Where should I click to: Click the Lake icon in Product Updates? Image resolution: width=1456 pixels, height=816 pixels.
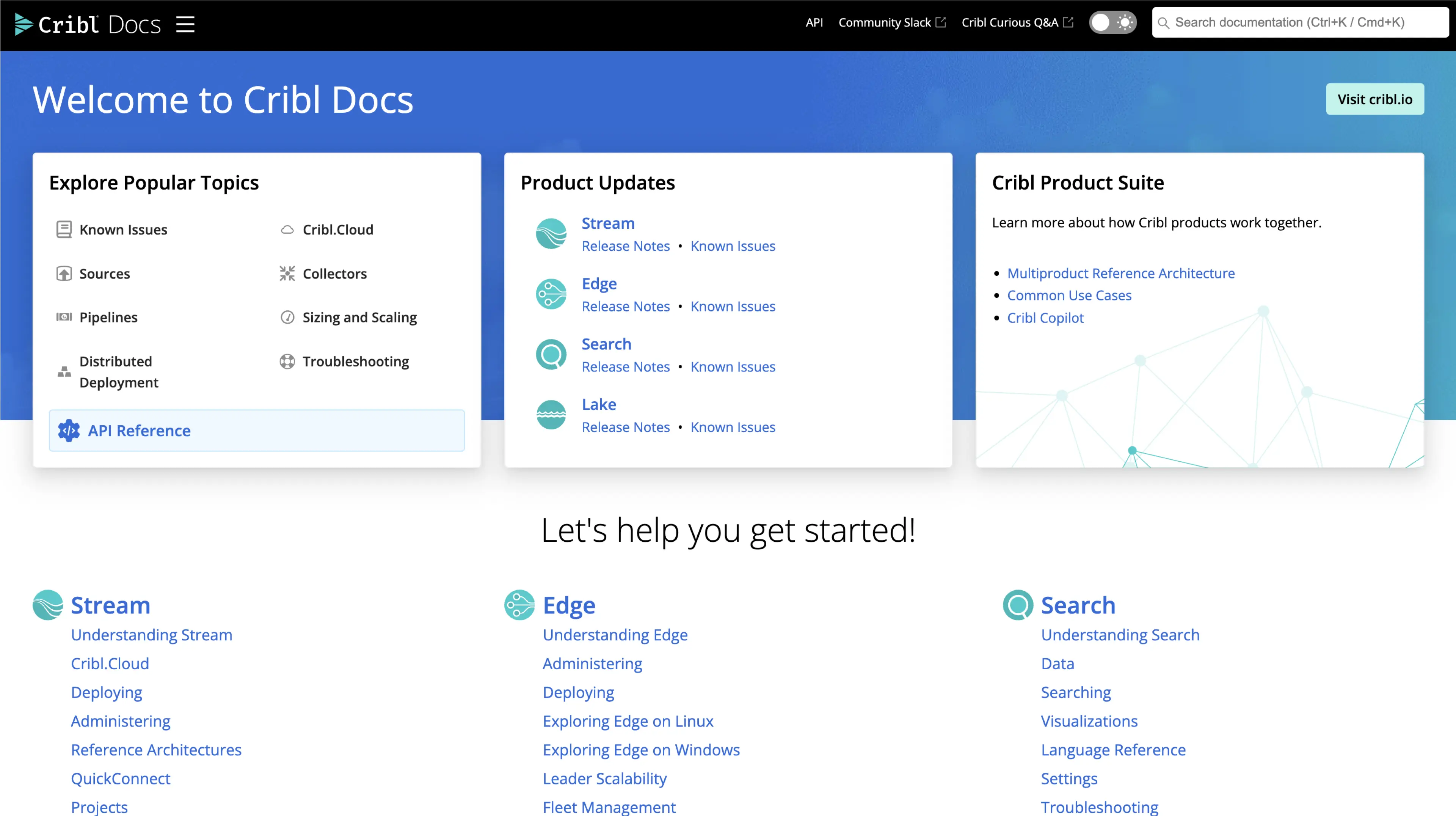551,415
